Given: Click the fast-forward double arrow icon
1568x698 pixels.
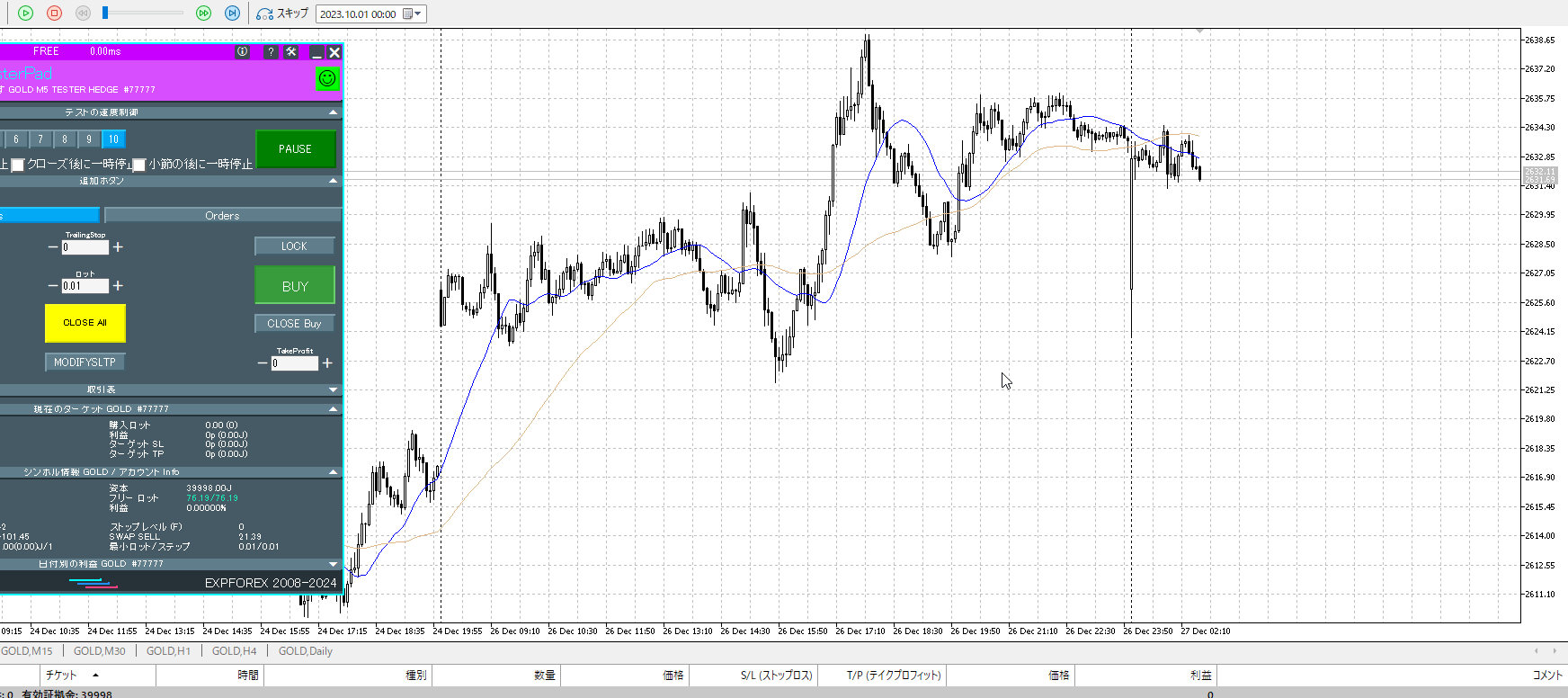Looking at the screenshot, I should (x=204, y=13).
